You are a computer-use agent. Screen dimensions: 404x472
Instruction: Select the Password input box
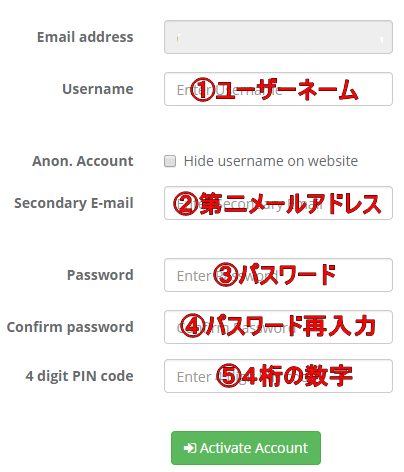pyautogui.click(x=278, y=275)
